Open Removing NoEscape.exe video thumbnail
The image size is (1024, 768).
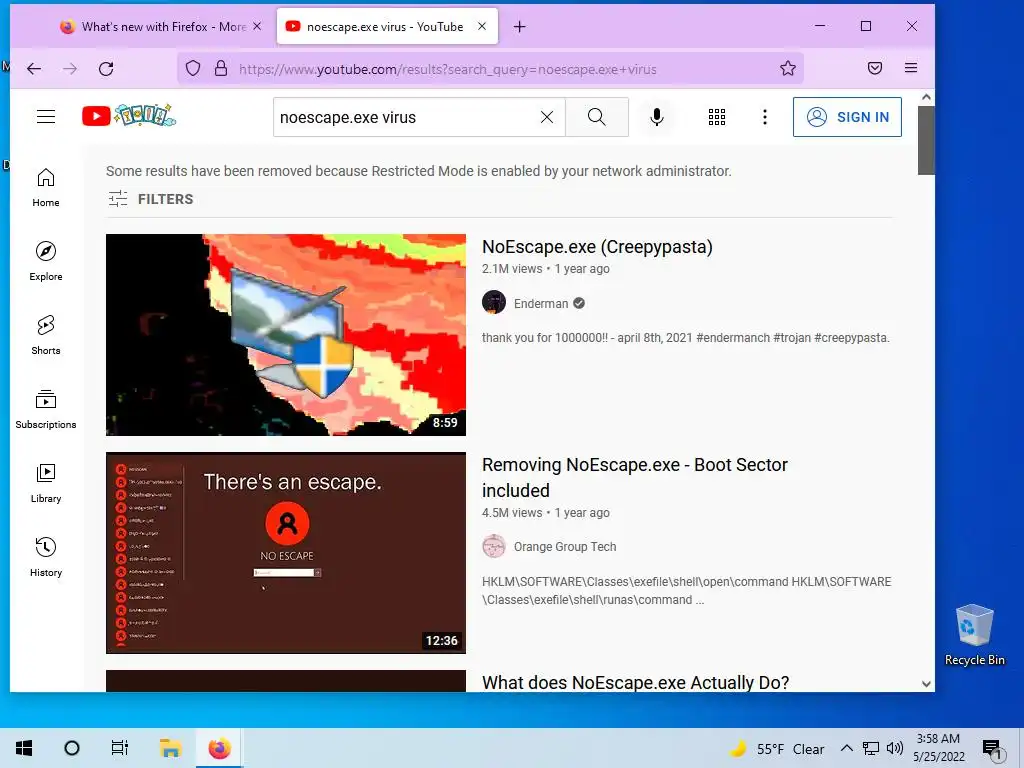(x=286, y=552)
